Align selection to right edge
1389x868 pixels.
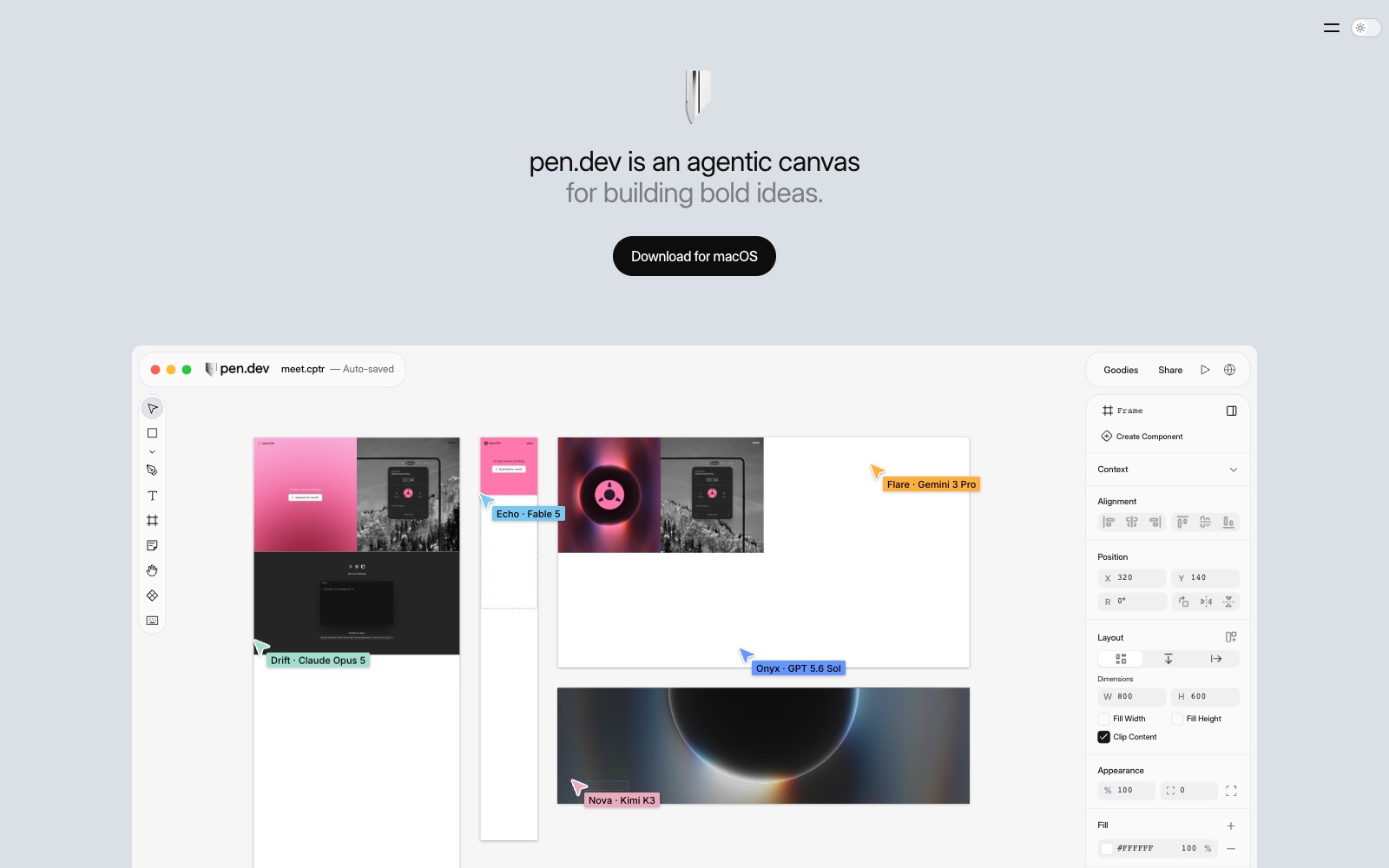click(x=1155, y=522)
